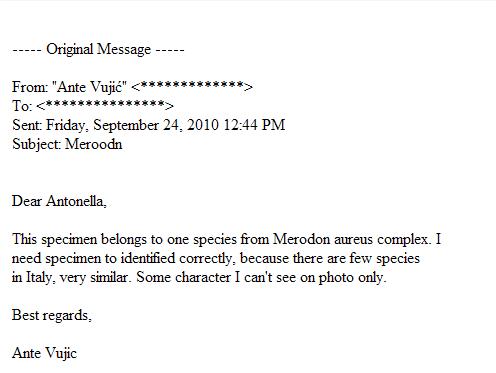This screenshot has width=496, height=373.
Task: Click the "To:" label
Action: (x=22, y=106)
